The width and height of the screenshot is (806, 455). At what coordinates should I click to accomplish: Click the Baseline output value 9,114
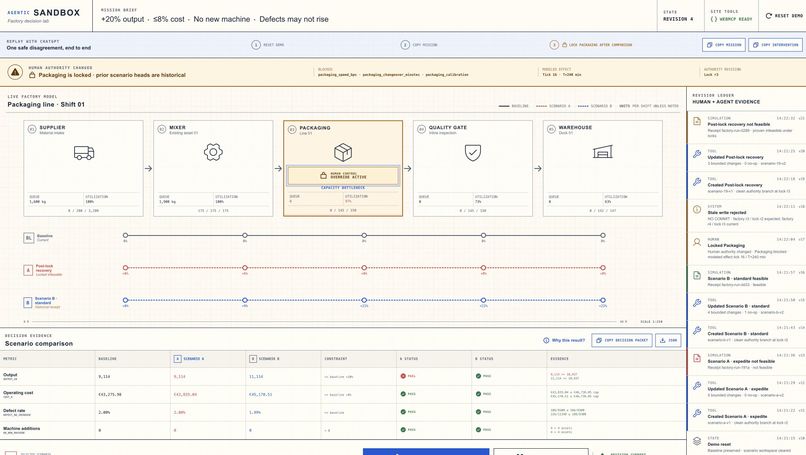pos(104,376)
